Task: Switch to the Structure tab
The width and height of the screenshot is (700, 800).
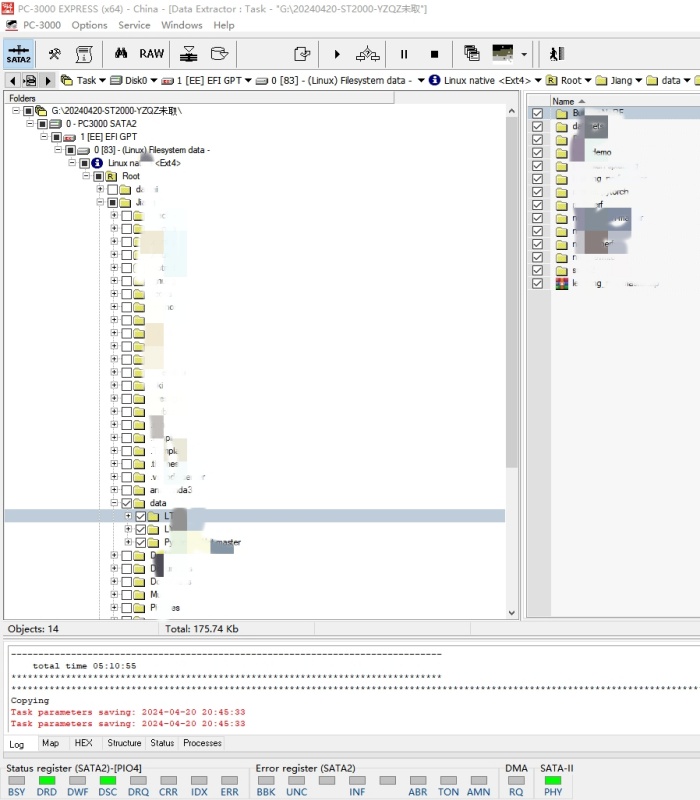Action: (x=124, y=743)
